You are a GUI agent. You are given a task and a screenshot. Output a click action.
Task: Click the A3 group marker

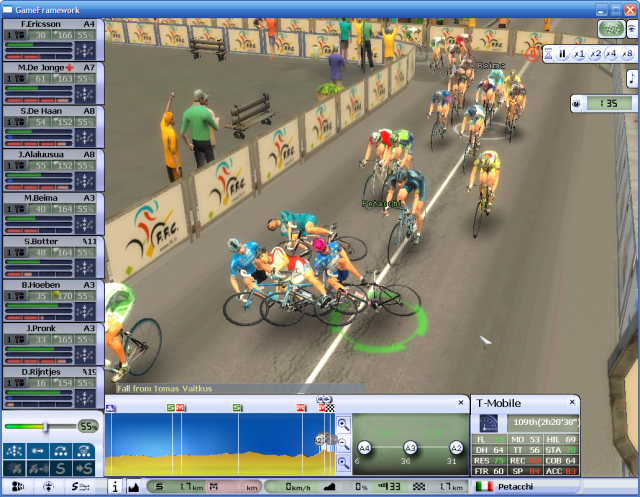pos(410,448)
